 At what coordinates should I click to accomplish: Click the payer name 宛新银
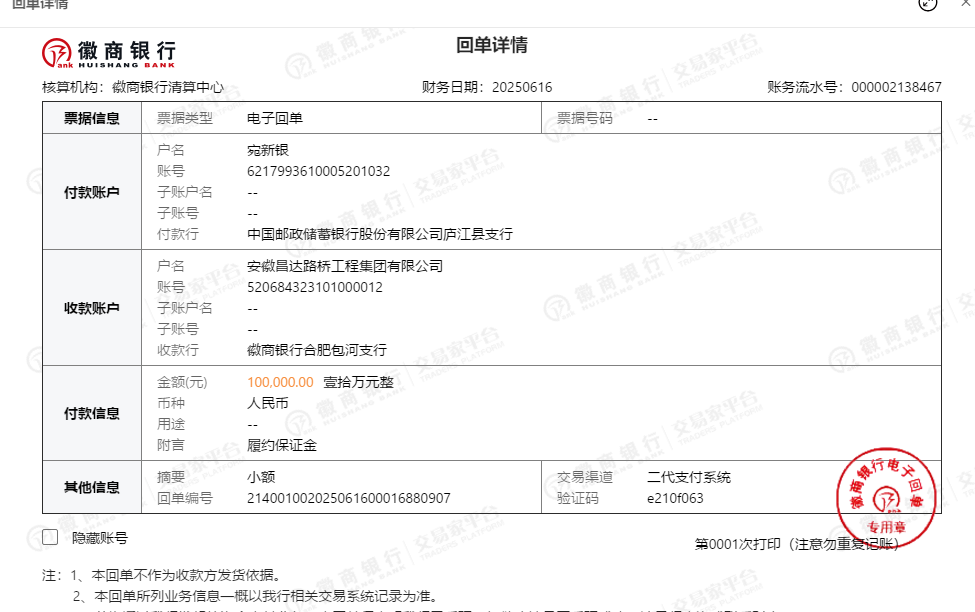click(x=268, y=150)
